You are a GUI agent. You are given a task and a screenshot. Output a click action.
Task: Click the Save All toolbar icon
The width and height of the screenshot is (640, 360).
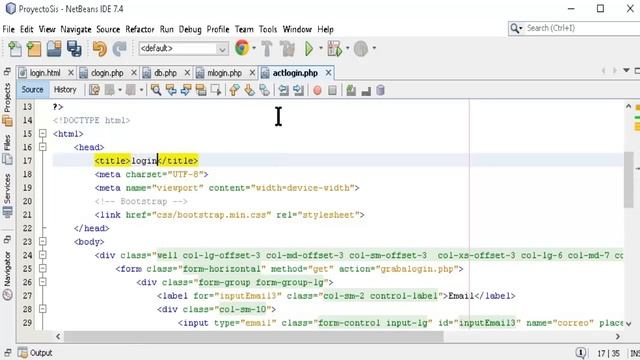pos(74,49)
